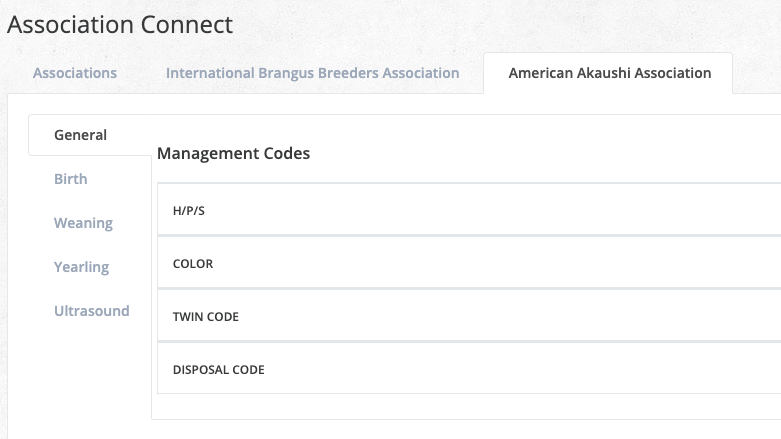Switch to the Yearling section
Image resolution: width=781 pixels, height=439 pixels.
coord(81,267)
